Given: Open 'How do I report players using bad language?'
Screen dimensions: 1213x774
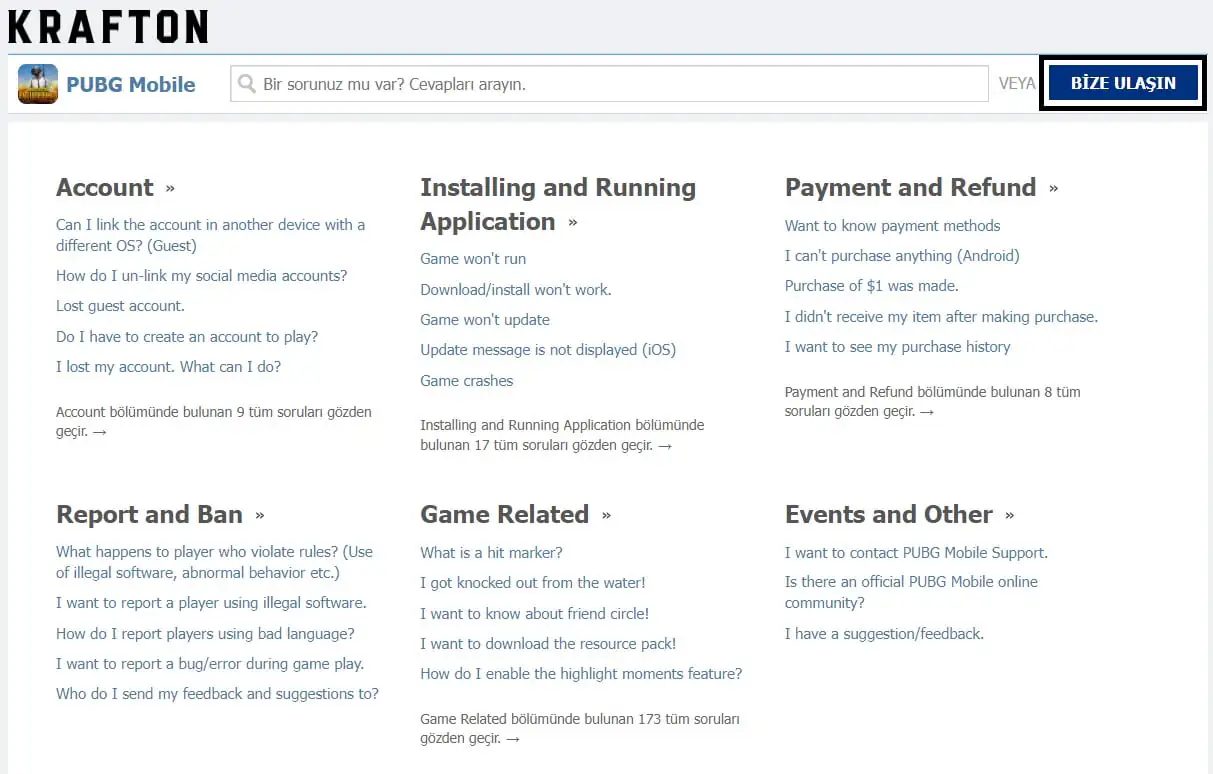Looking at the screenshot, I should pos(205,634).
